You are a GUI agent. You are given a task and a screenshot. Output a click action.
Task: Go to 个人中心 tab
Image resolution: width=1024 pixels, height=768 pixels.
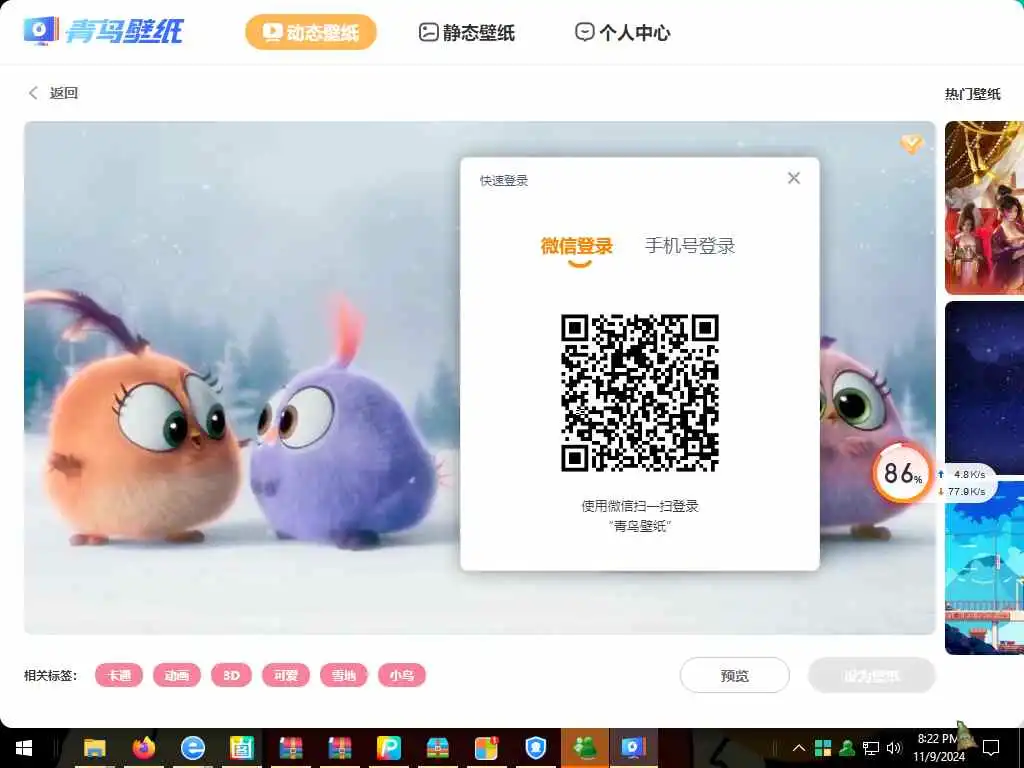(622, 33)
